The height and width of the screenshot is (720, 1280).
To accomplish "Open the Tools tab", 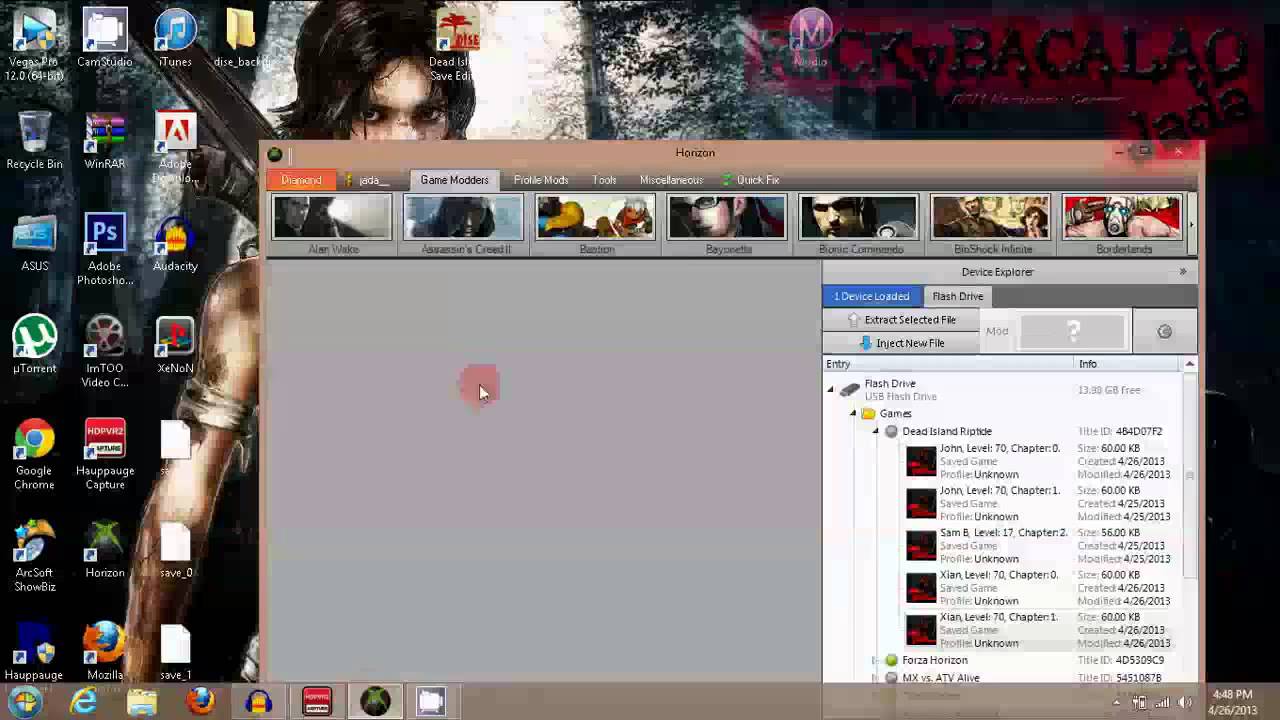I will [x=604, y=180].
